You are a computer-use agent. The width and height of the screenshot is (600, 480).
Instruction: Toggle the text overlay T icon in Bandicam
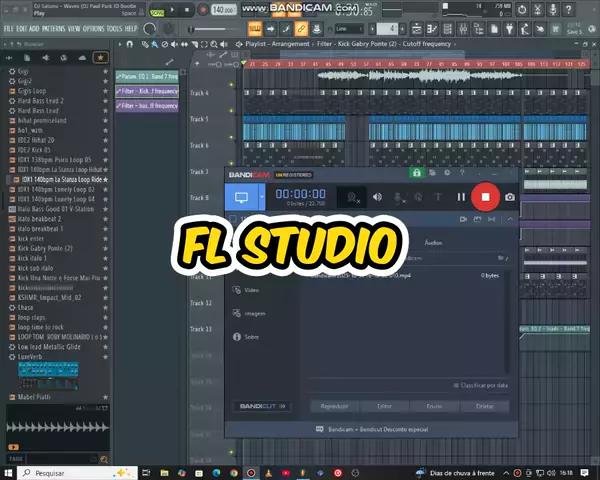coord(437,197)
